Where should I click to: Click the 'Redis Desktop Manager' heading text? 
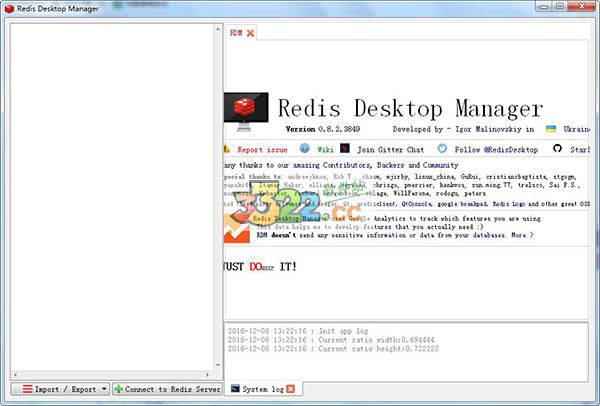(x=410, y=108)
